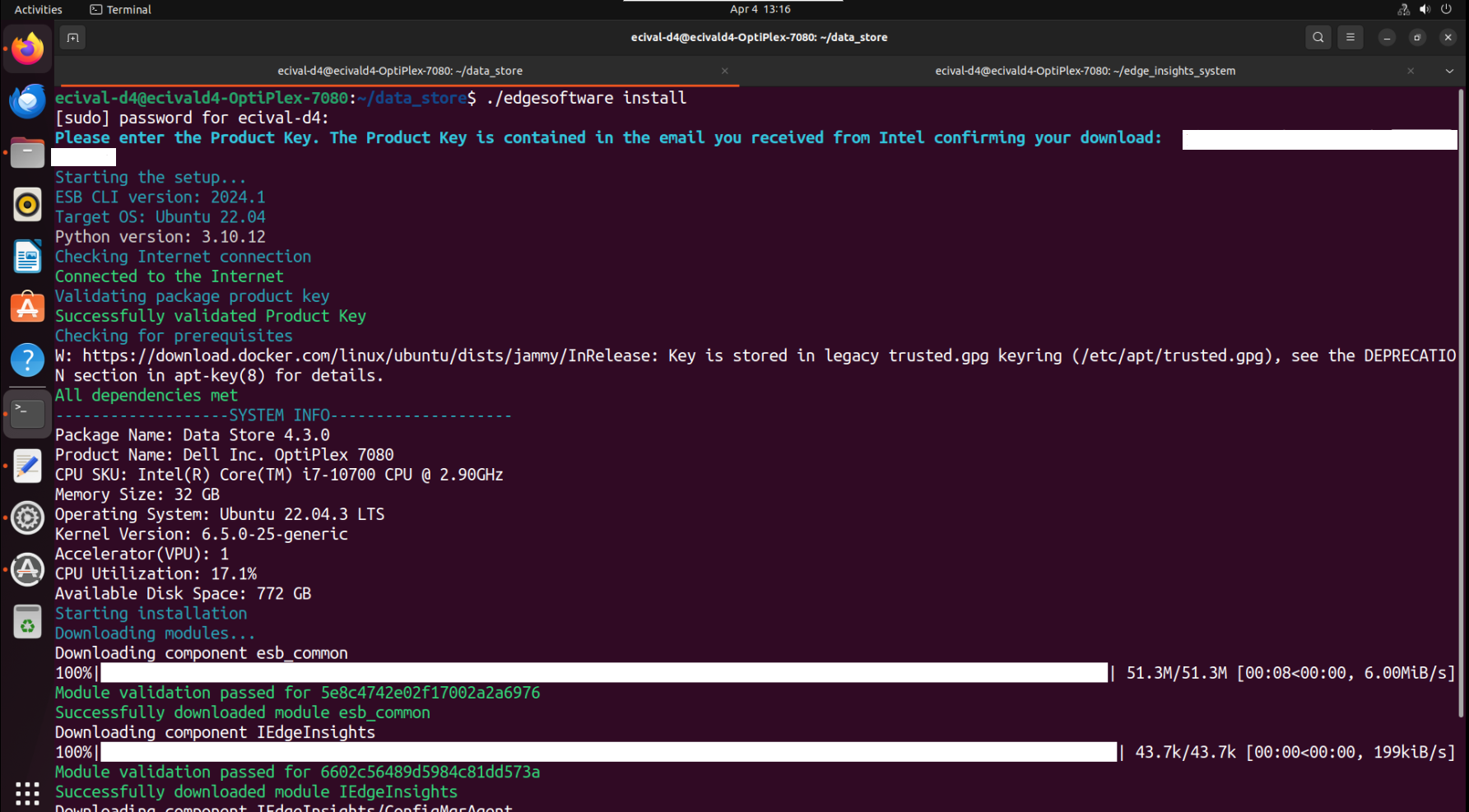
Task: Click 'Connected to the Internet' line
Action: pos(170,276)
